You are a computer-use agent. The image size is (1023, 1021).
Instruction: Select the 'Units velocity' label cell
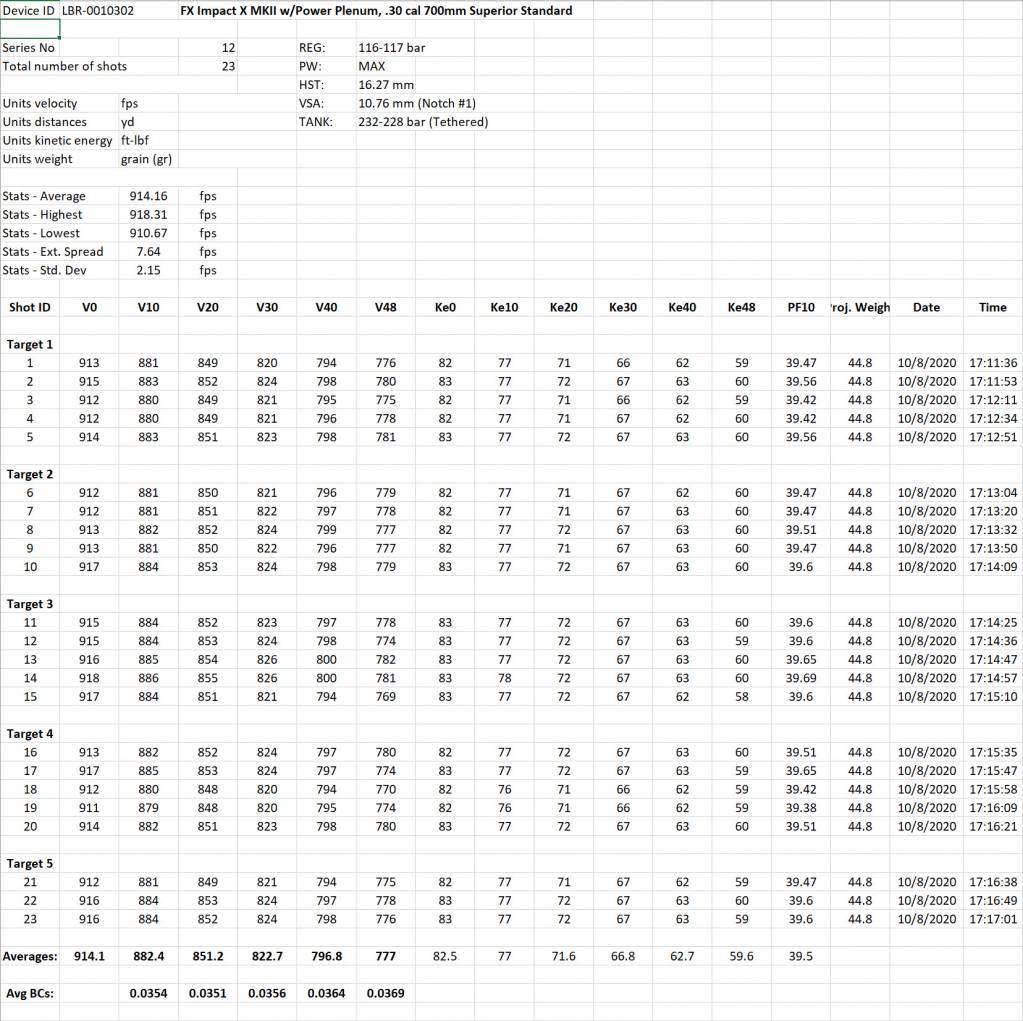(40, 103)
